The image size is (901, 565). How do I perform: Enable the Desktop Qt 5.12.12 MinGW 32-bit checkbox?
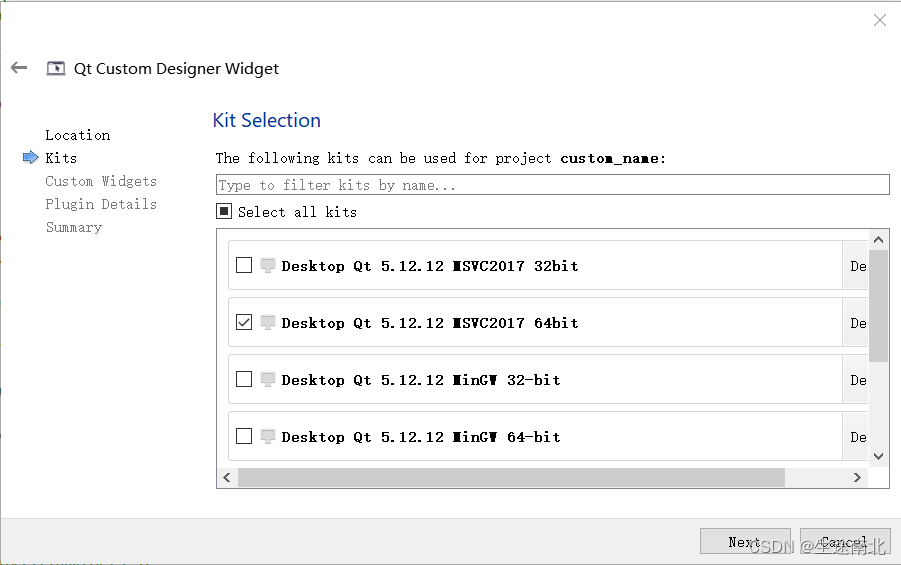pyautogui.click(x=244, y=379)
